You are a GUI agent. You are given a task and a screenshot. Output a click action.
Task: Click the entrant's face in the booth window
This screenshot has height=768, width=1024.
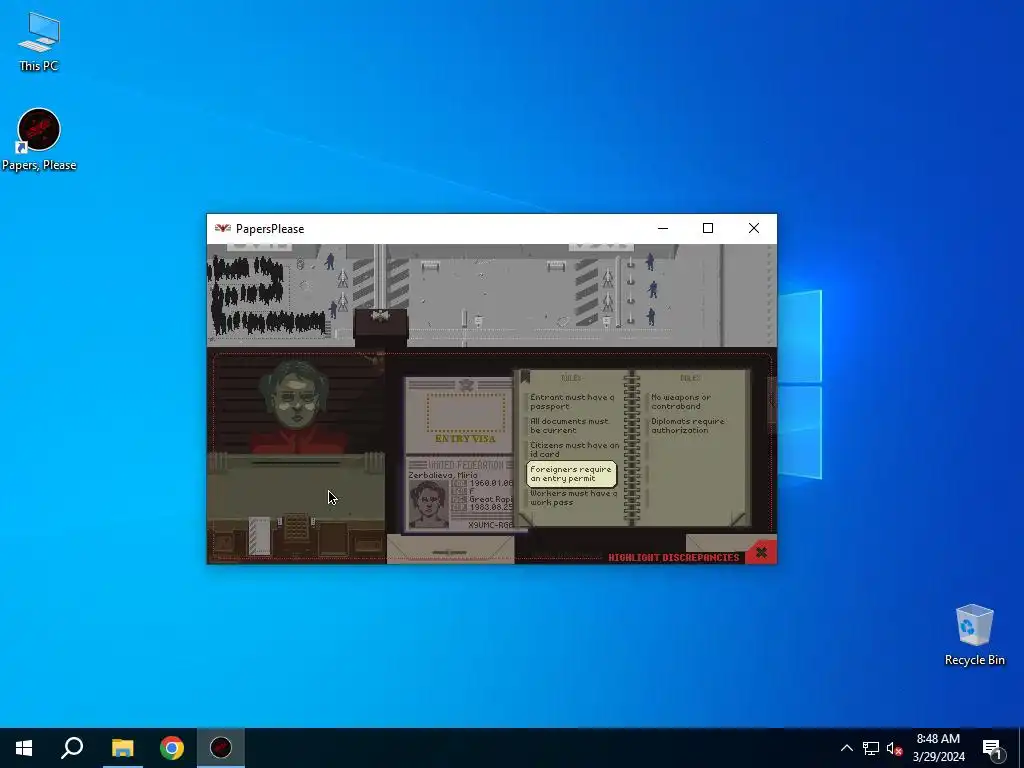(x=297, y=398)
